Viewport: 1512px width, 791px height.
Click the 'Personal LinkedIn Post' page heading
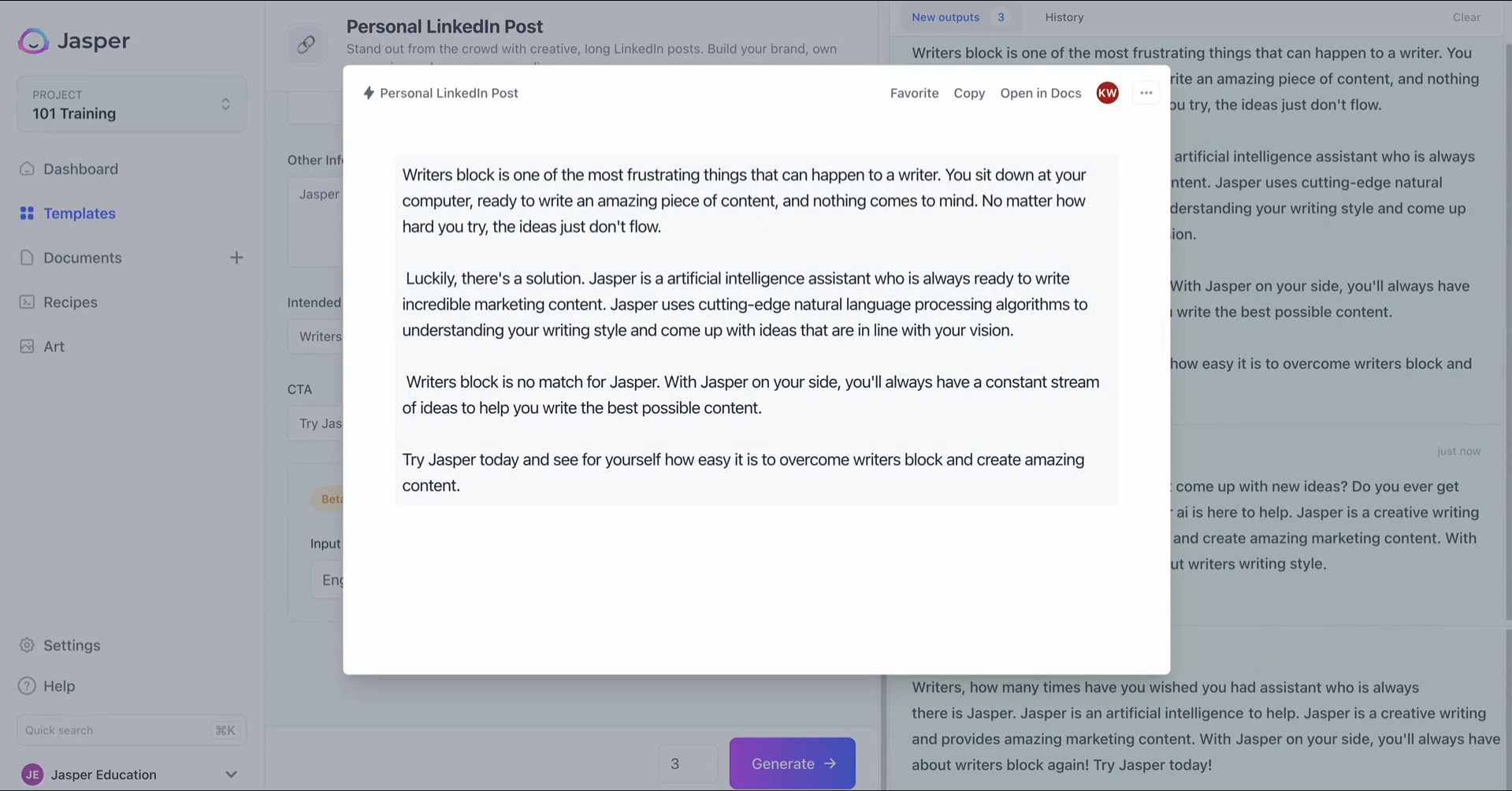tap(444, 26)
